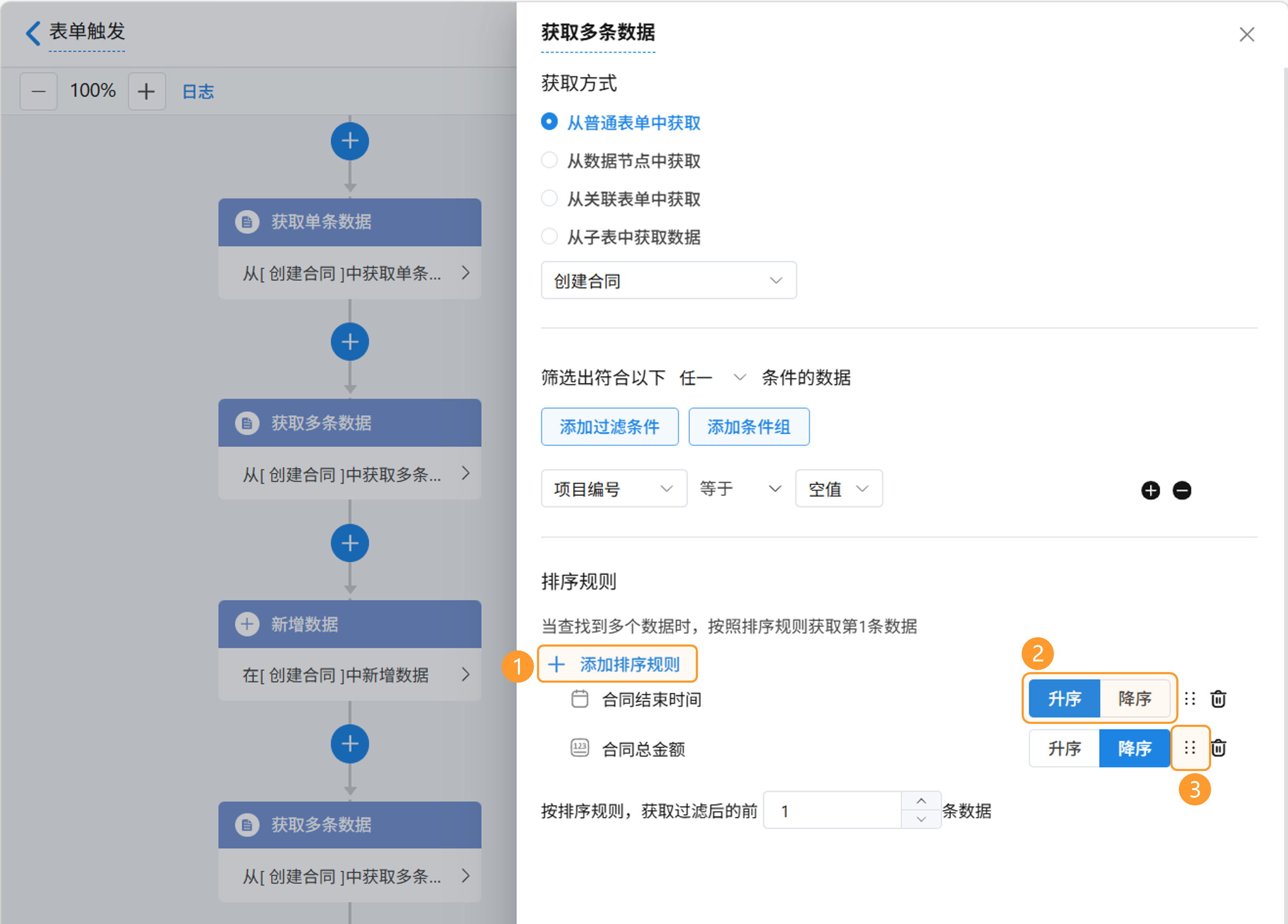Delete the 合同总金额 sort rule
This screenshot has height=924, width=1288.
1218,748
